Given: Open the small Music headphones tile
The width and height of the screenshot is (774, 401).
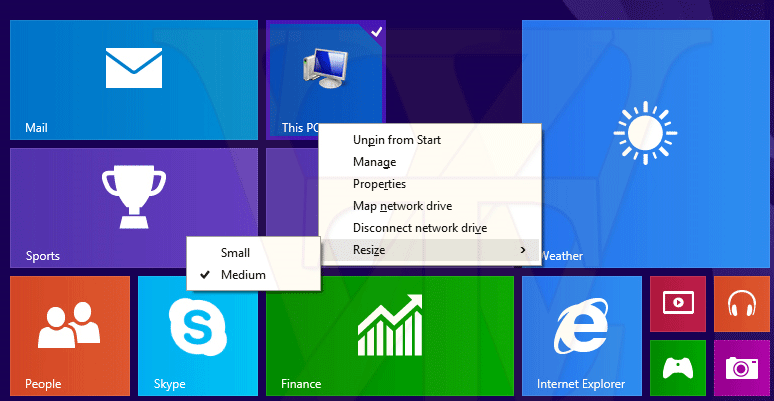Looking at the screenshot, I should [x=742, y=304].
